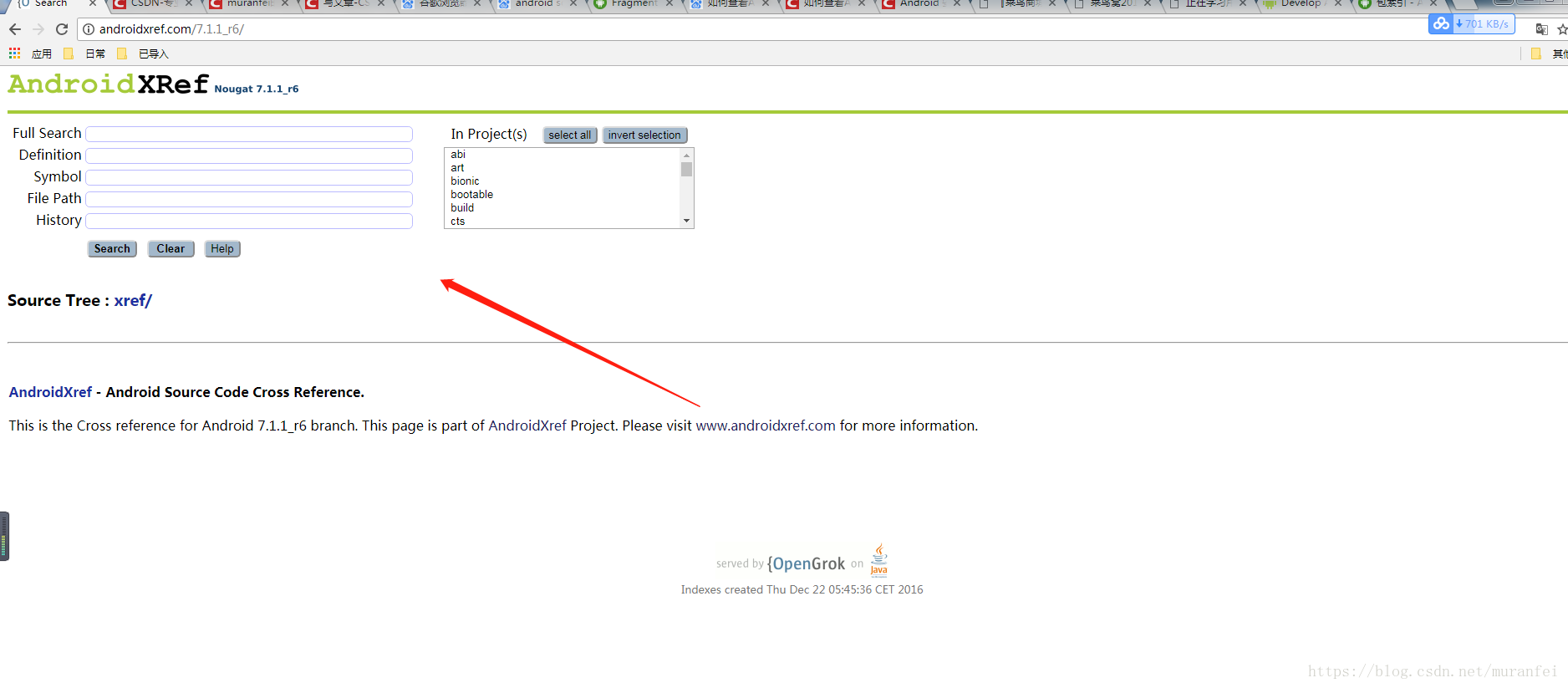Image resolution: width=1568 pixels, height=688 pixels.
Task: Click project list scroll up arrow
Action: pos(686,155)
